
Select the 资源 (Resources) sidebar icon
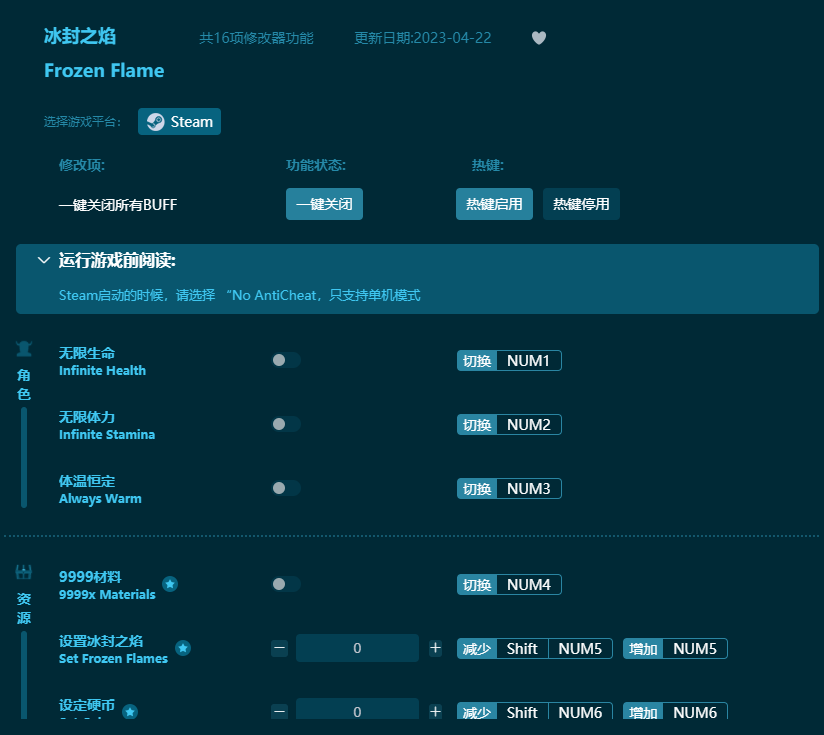pyautogui.click(x=23, y=571)
